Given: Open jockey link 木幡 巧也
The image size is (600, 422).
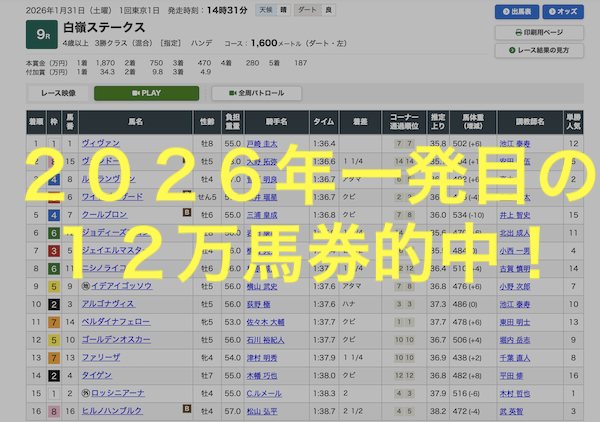Looking at the screenshot, I should [x=262, y=376].
